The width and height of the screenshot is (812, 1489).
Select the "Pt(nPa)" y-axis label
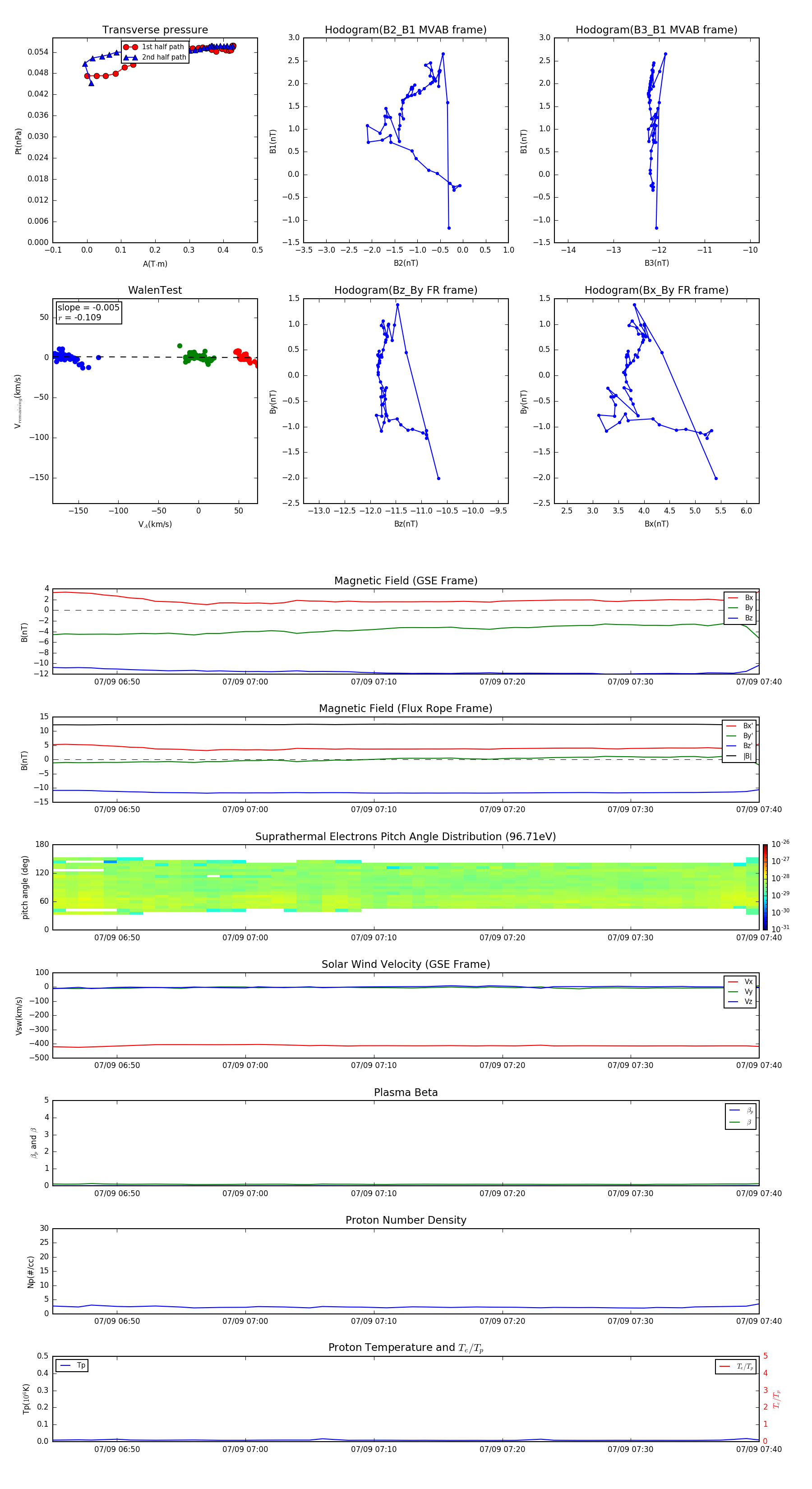tap(18, 141)
